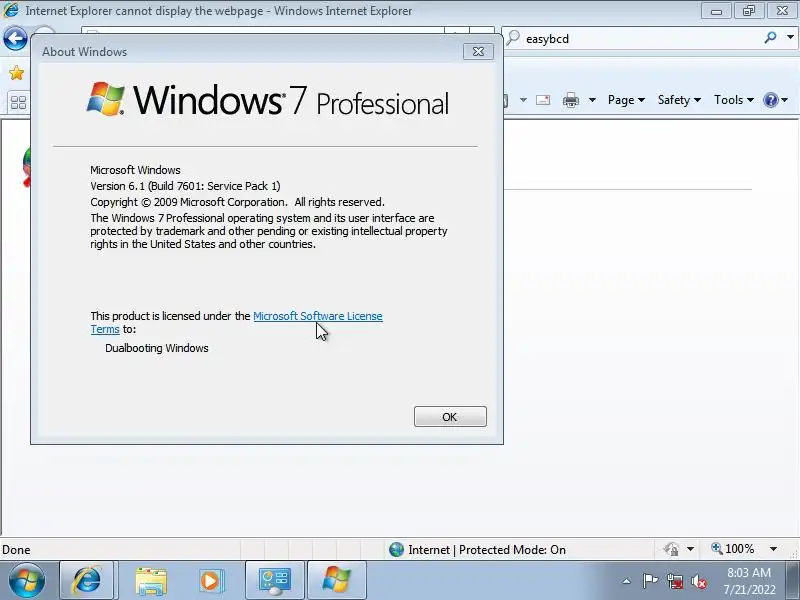Open the Safety menu
Image resolution: width=800 pixels, height=600 pixels.
pos(679,100)
